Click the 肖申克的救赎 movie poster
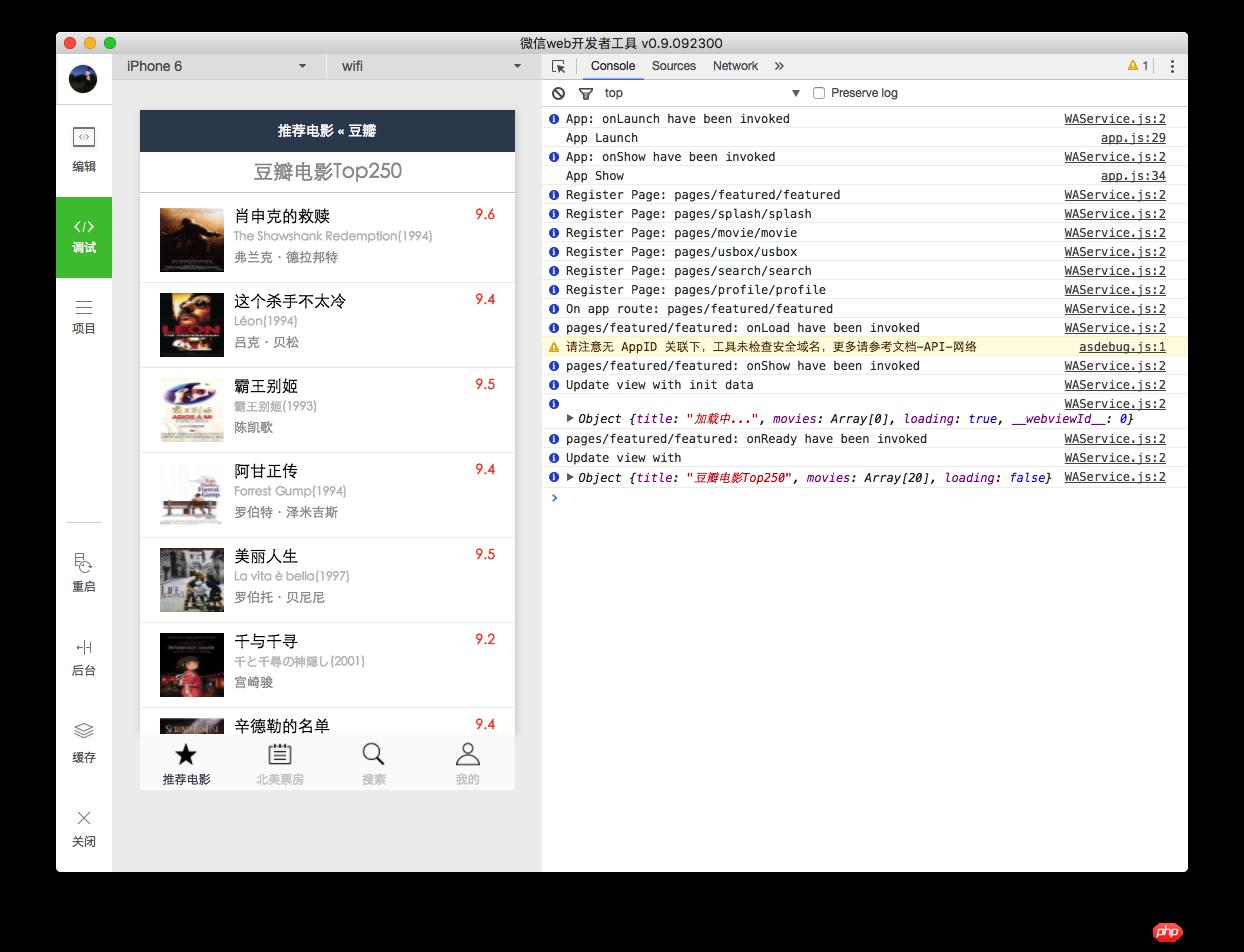The height and width of the screenshot is (952, 1244). tap(192, 240)
